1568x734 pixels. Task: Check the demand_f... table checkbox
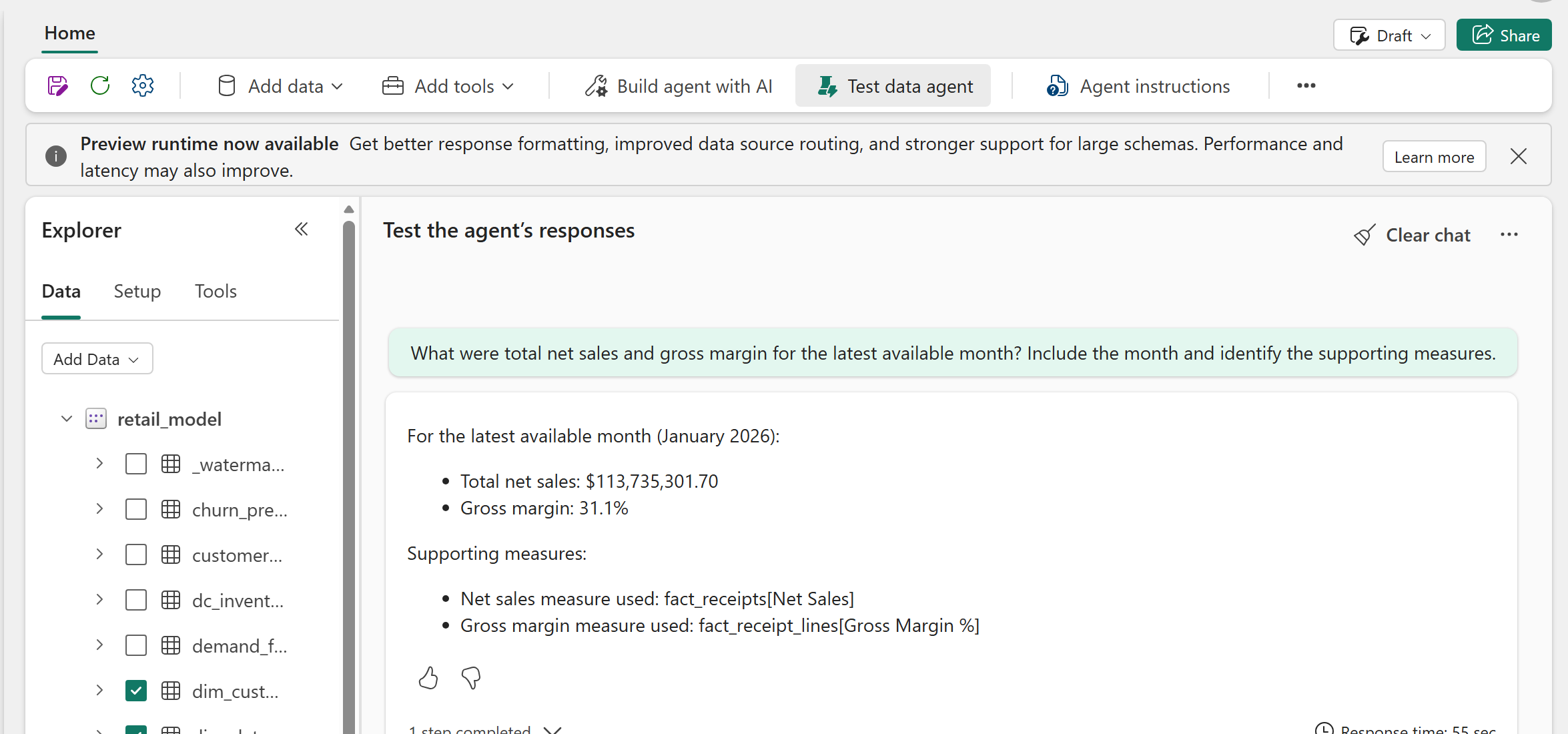[136, 646]
